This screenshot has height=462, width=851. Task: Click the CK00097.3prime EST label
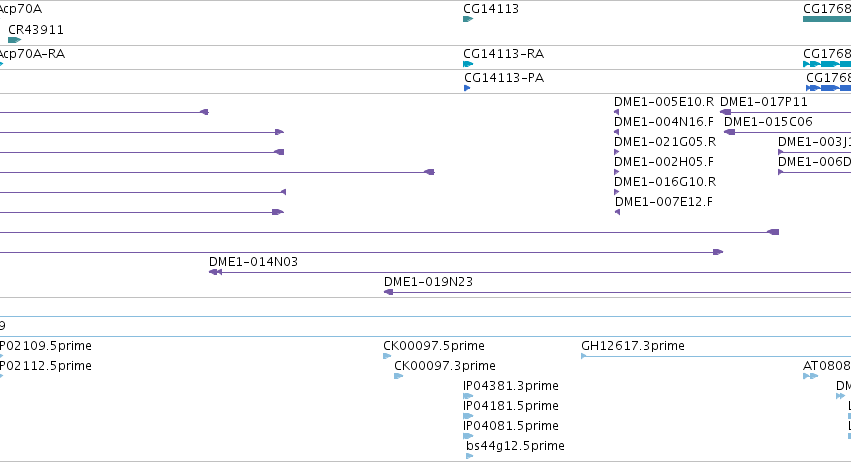[x=444, y=366]
